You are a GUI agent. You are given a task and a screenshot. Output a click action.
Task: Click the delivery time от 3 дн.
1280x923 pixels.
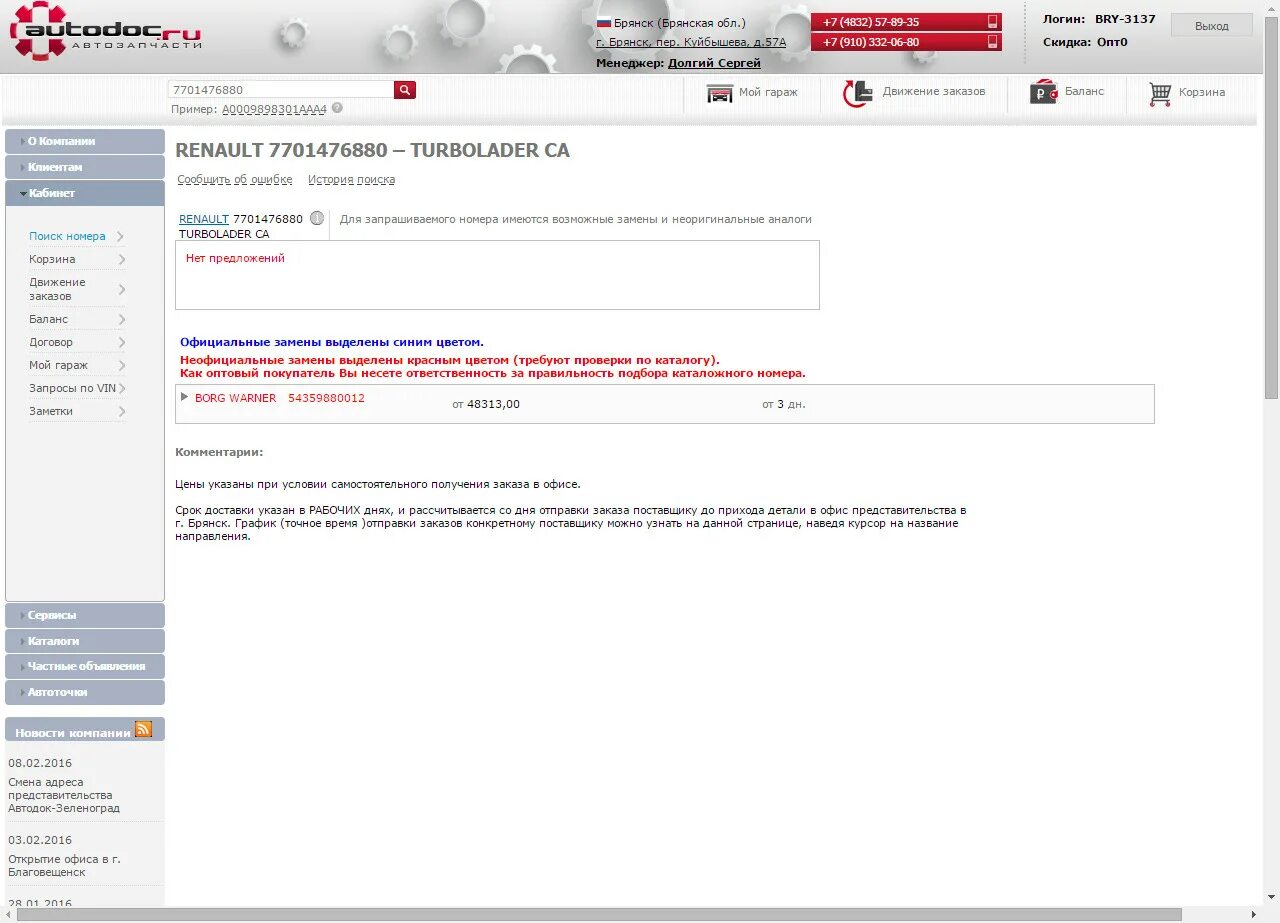point(783,404)
